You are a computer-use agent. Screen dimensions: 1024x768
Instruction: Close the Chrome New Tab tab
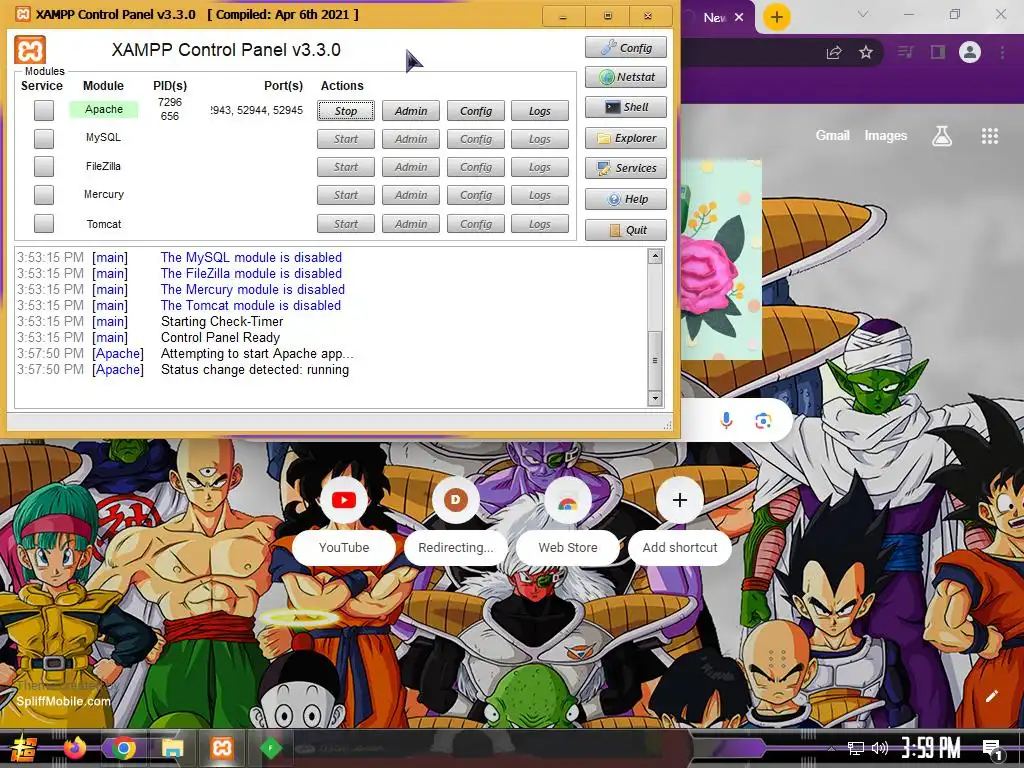tap(739, 17)
